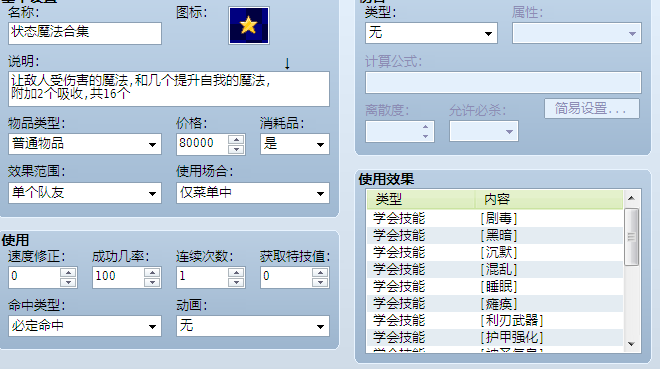
Task: Select the [护甲强化] effect row
Action: (495, 337)
